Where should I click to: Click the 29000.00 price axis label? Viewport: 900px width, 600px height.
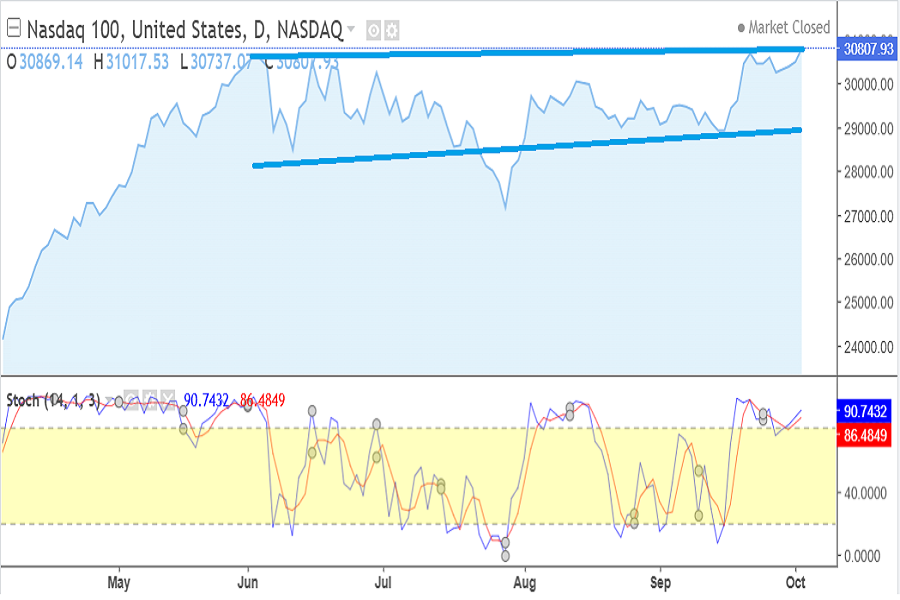868,129
